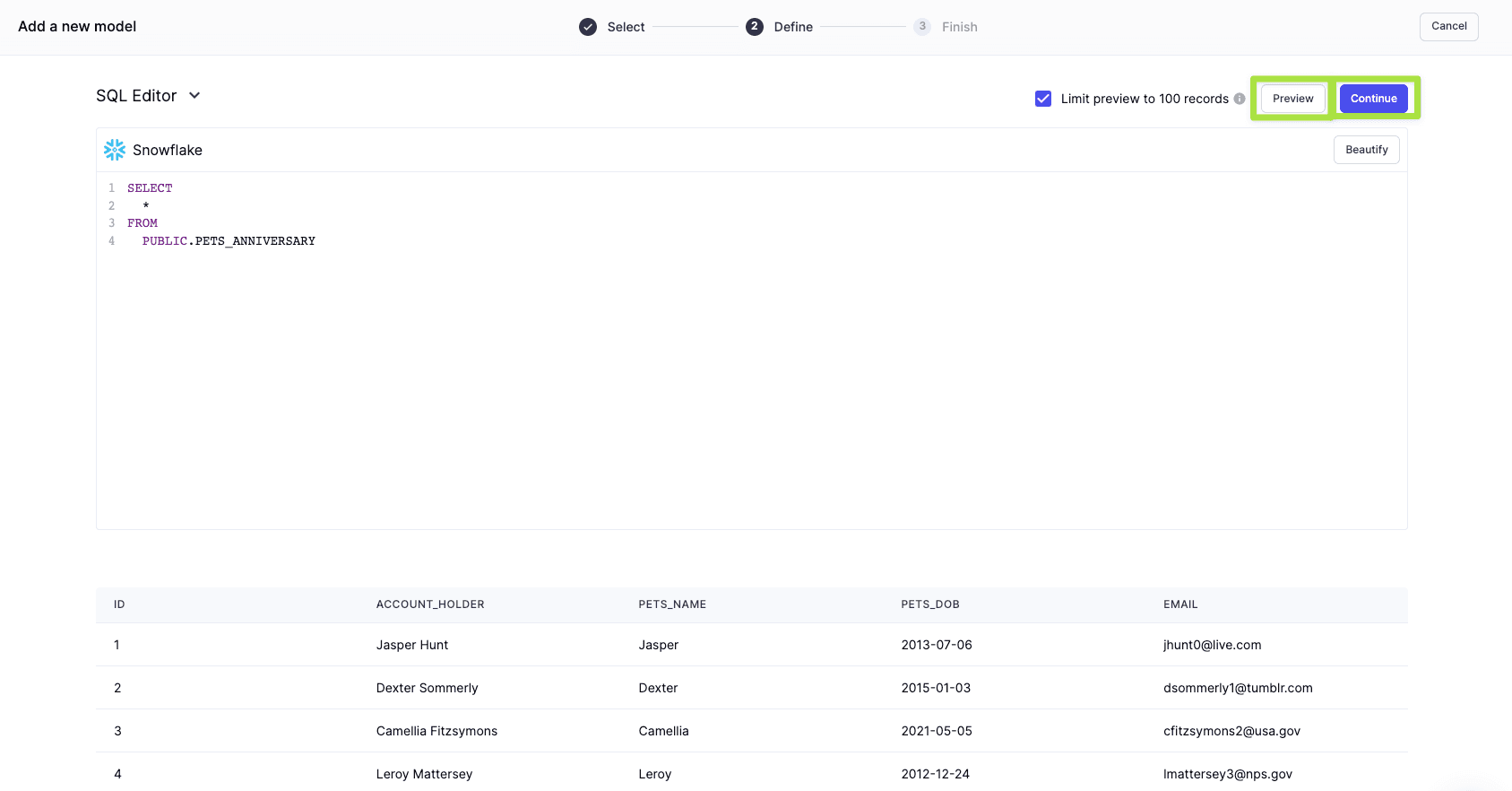
Task: Click the PETS_DOB column header
Action: click(929, 604)
